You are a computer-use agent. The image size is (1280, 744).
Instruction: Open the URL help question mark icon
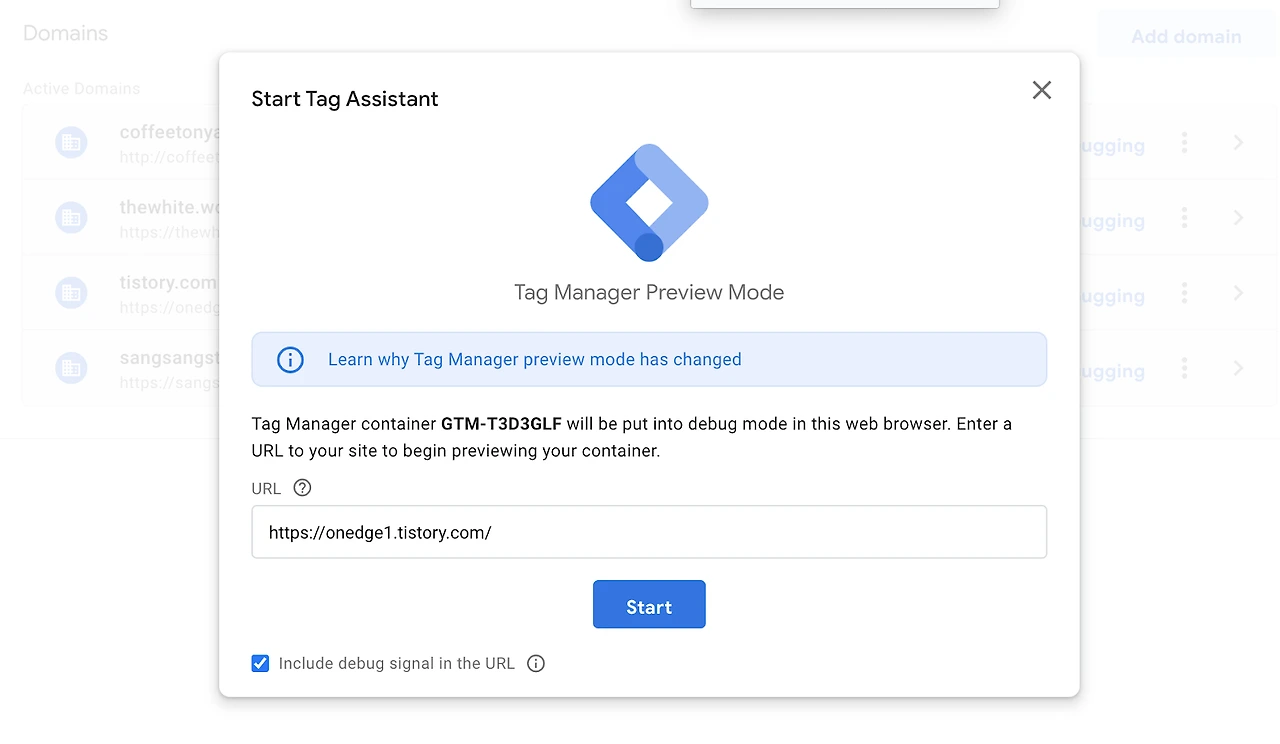[x=302, y=488]
